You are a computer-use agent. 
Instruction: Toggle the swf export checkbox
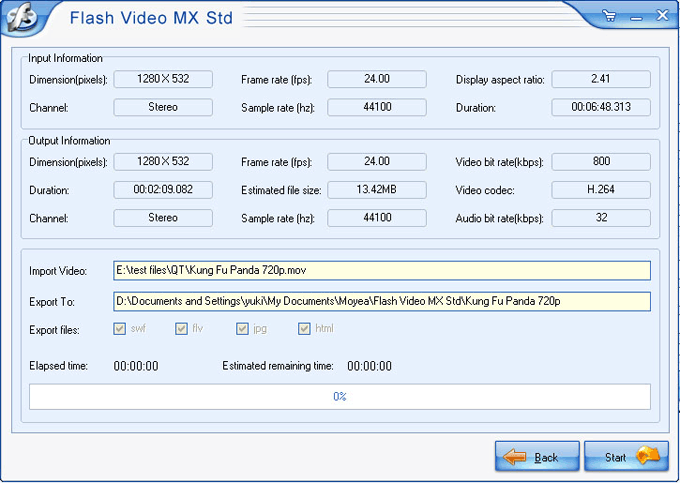click(120, 329)
